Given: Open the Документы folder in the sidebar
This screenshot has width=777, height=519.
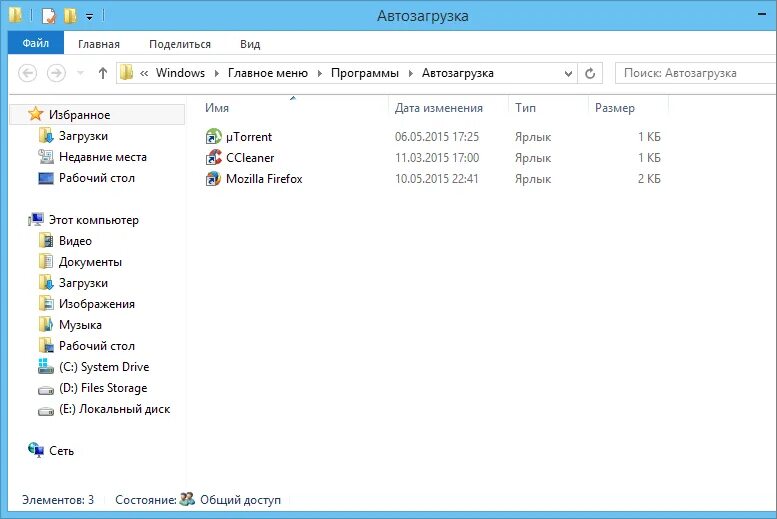Looking at the screenshot, I should 90,262.
